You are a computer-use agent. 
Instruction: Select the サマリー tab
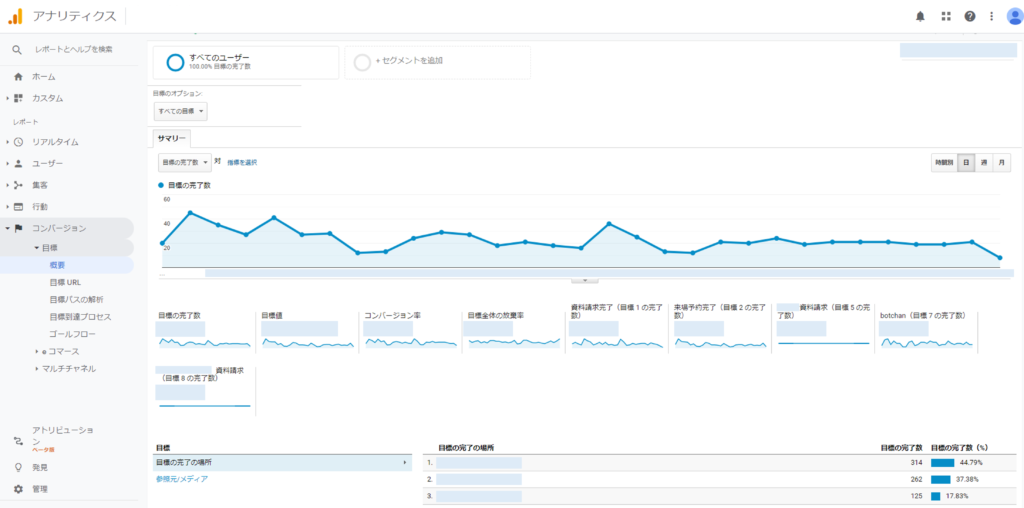172,138
